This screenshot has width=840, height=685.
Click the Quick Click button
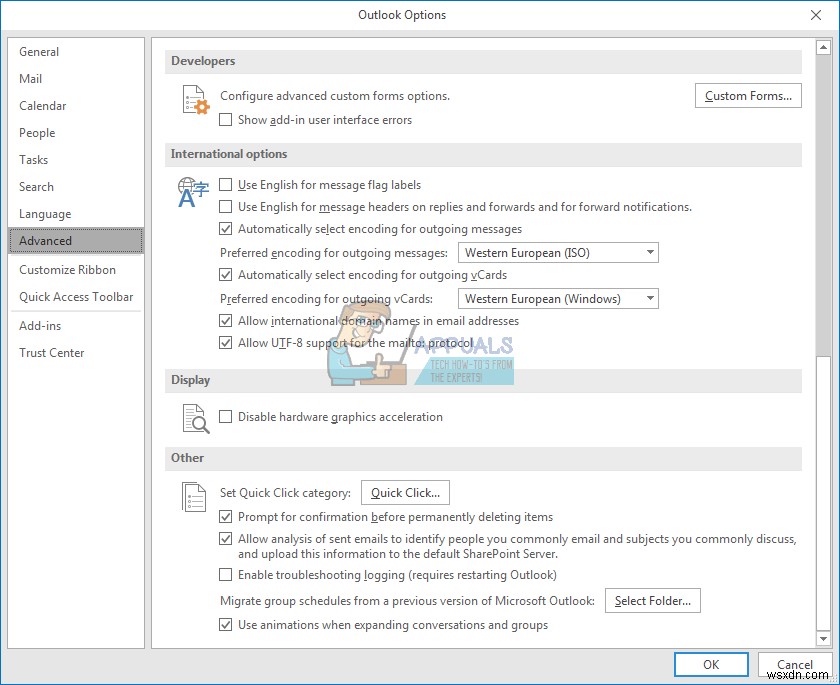pyautogui.click(x=405, y=492)
